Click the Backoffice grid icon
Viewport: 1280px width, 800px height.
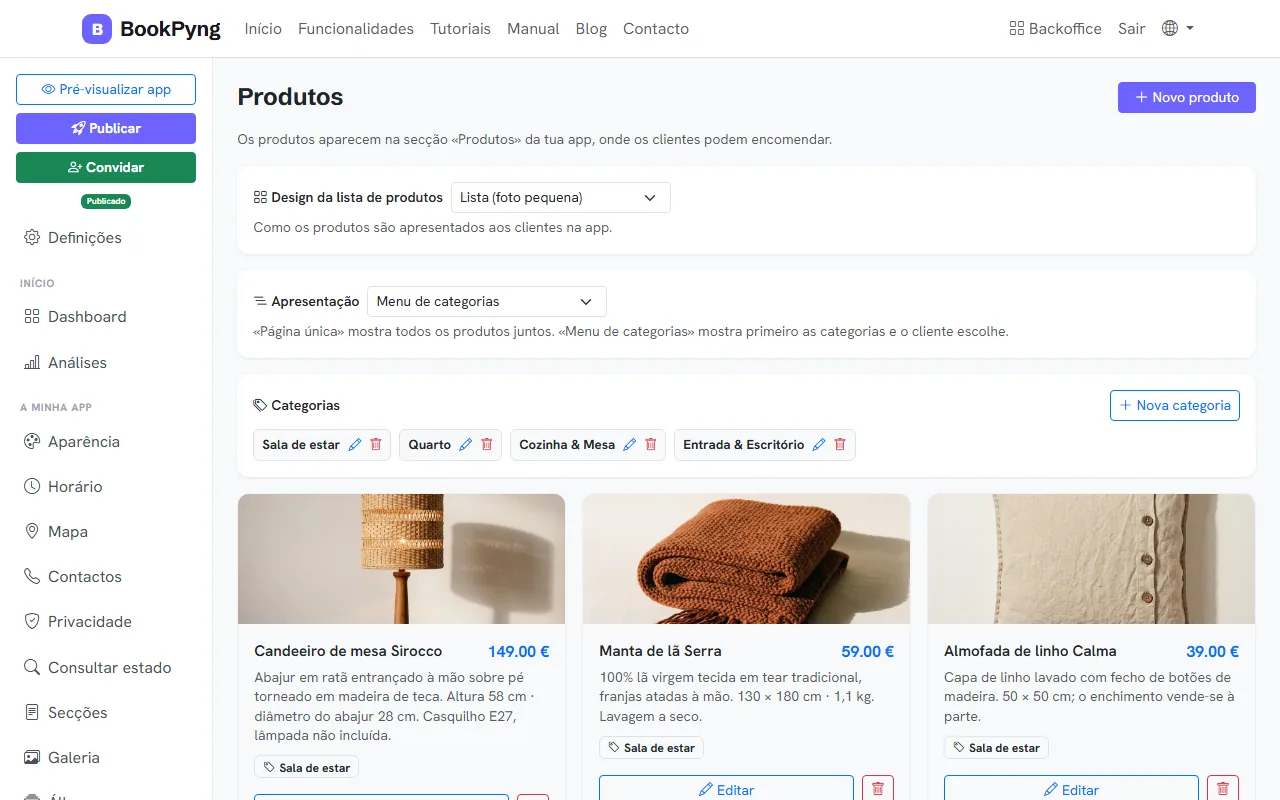tap(1017, 29)
